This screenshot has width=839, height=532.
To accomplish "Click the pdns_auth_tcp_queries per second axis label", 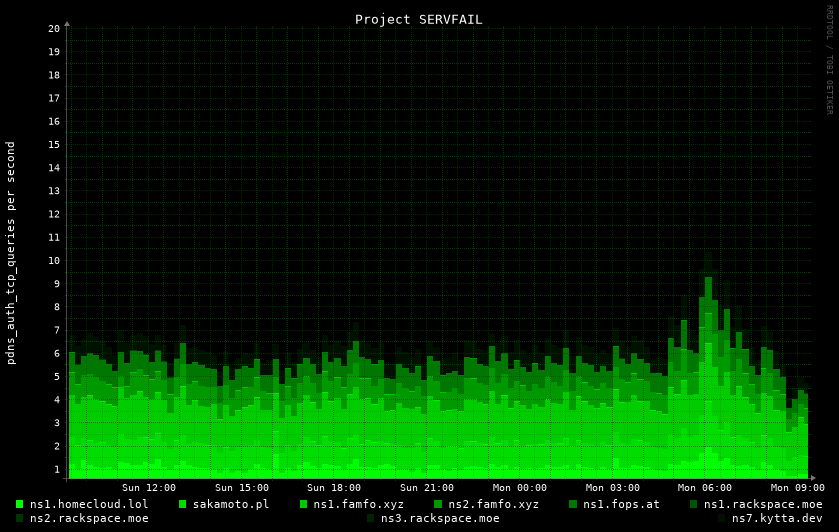I will [x=11, y=252].
